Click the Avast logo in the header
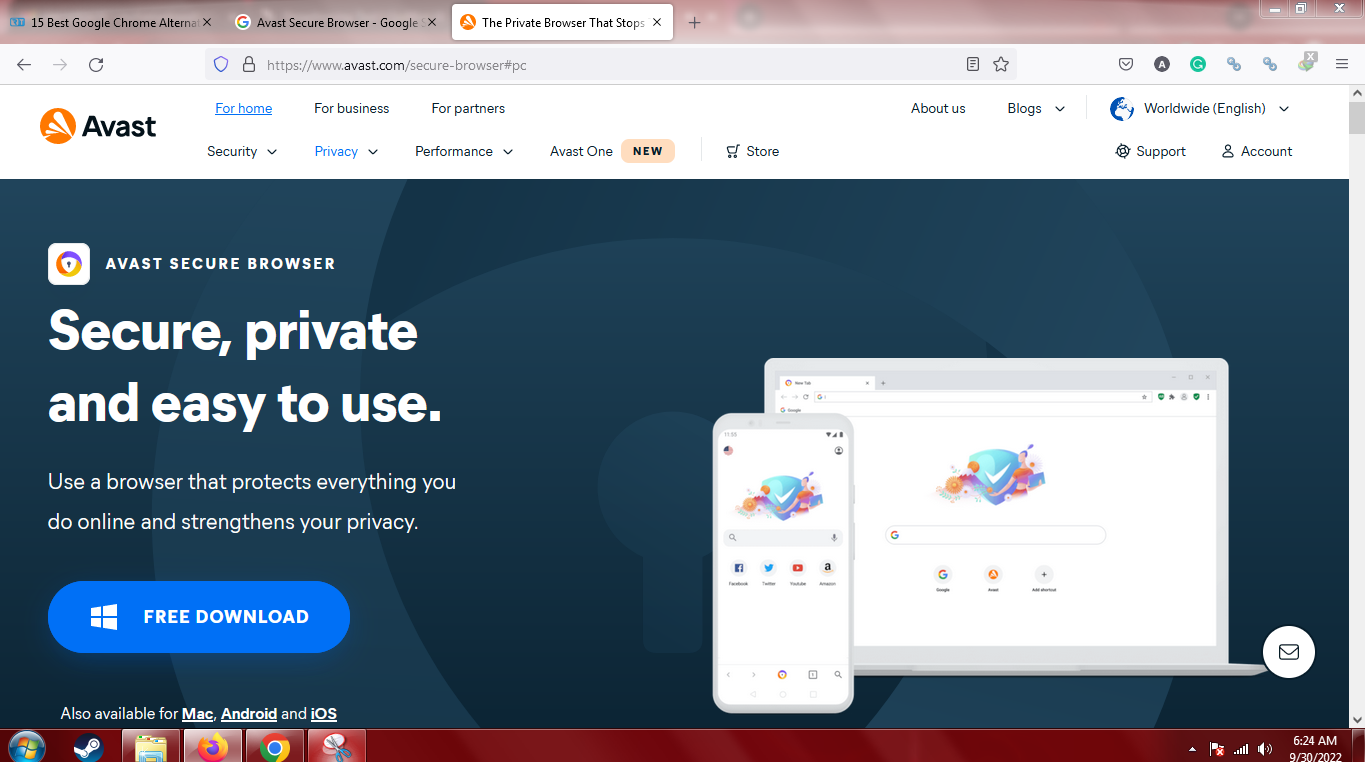Screen dimensions: 1365x762 98,127
